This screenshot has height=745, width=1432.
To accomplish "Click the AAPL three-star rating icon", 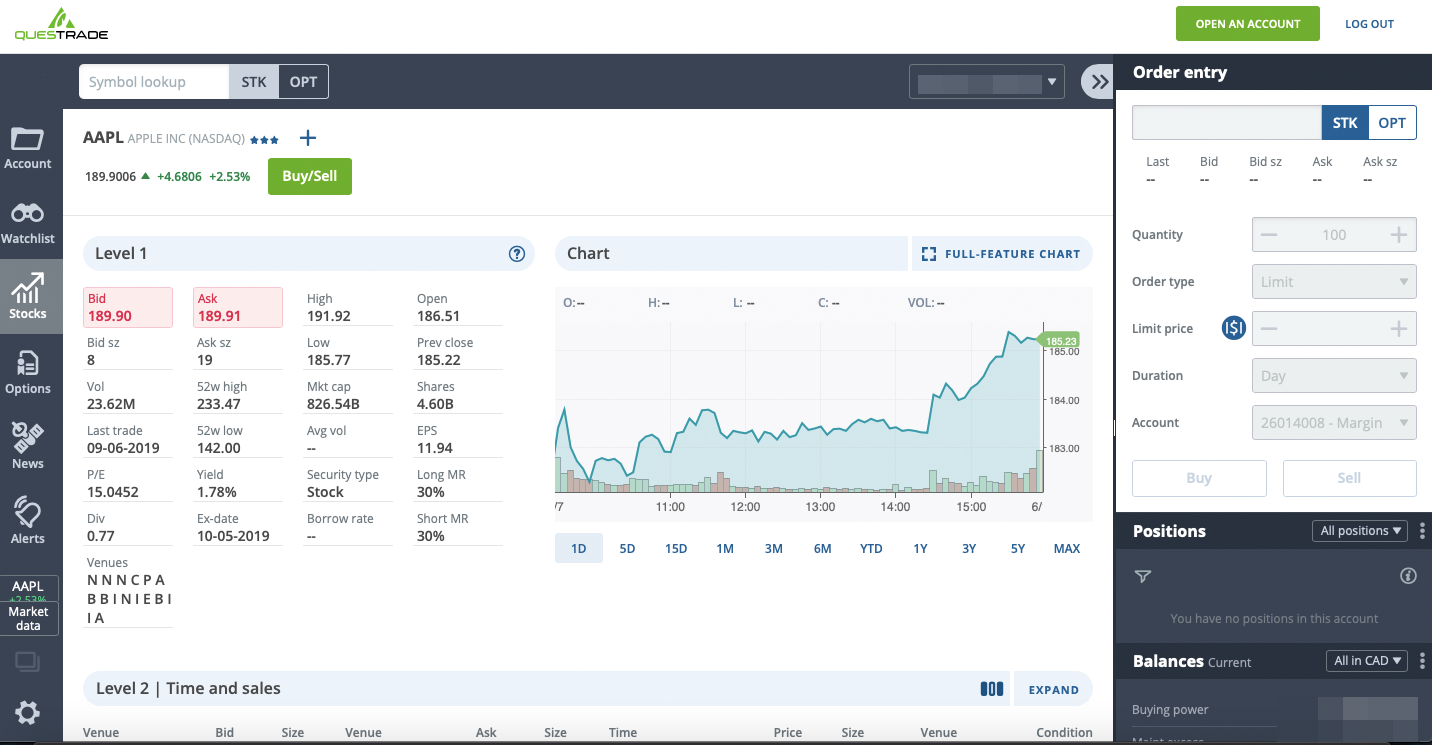I will point(264,140).
